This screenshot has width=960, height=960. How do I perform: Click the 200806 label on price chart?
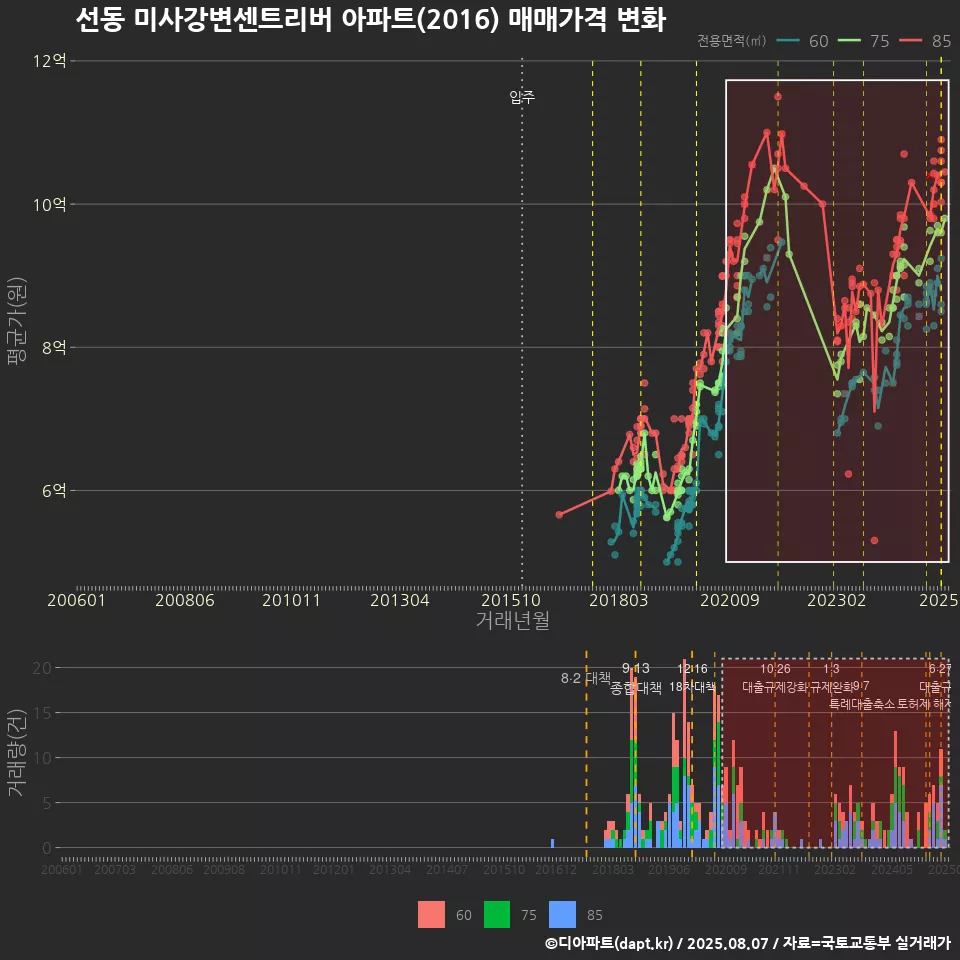[x=185, y=600]
